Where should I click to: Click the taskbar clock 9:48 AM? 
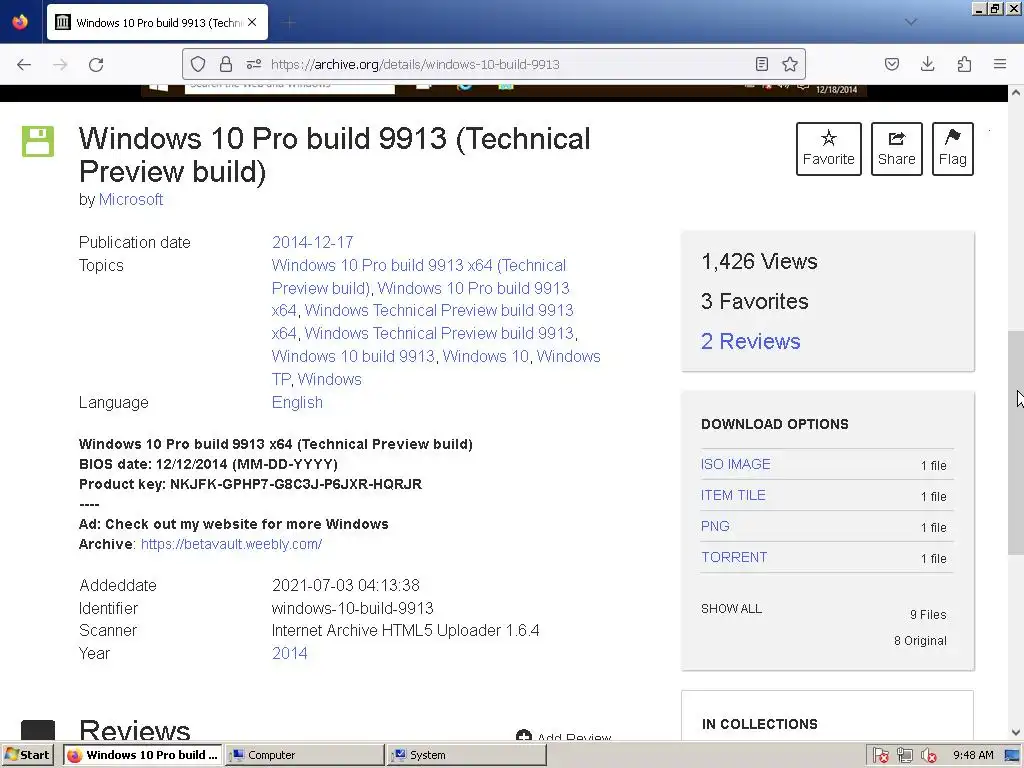click(x=972, y=756)
